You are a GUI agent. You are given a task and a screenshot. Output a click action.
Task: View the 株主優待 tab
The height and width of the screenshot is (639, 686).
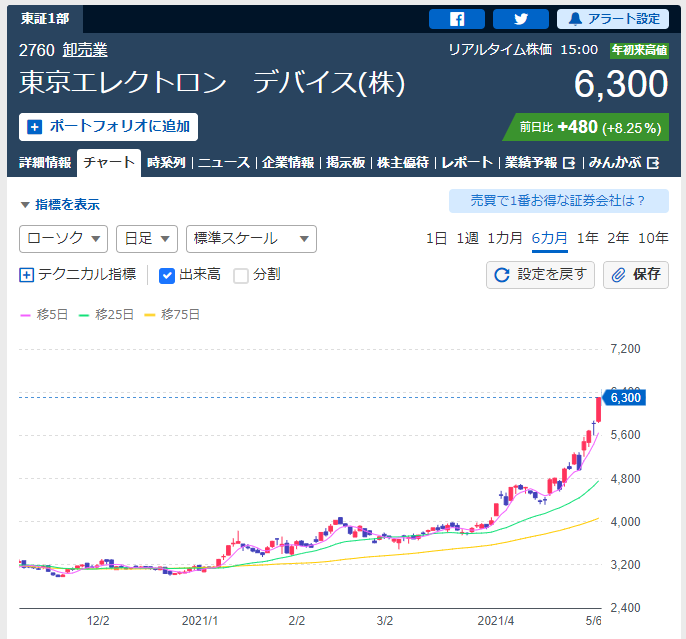tap(403, 163)
